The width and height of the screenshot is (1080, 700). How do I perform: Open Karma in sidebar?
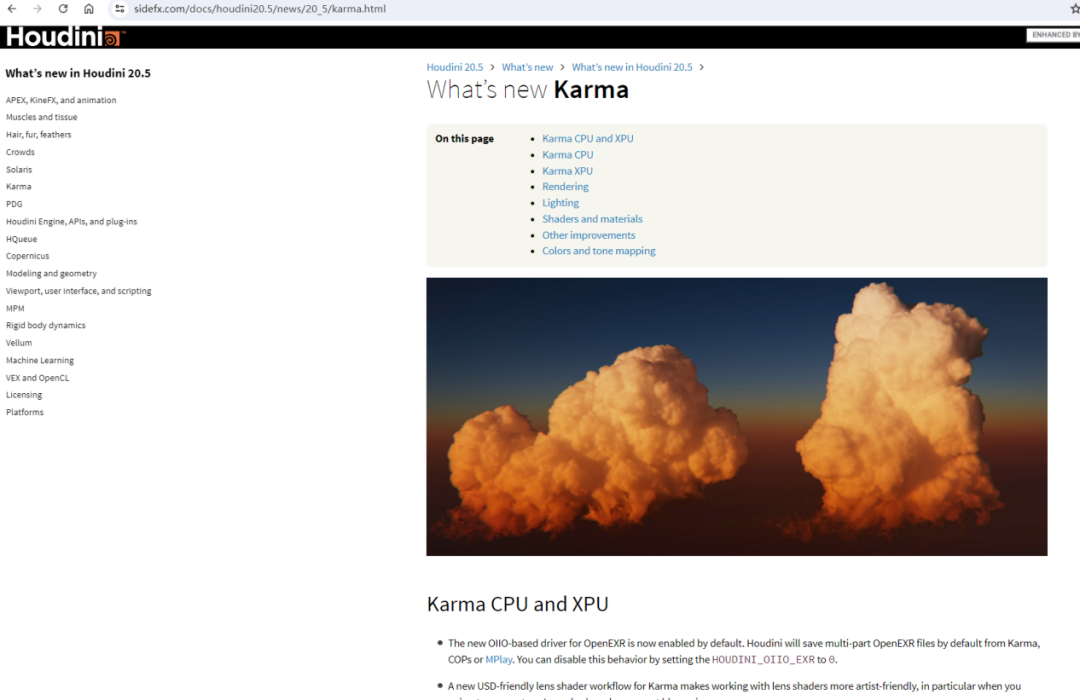[19, 187]
